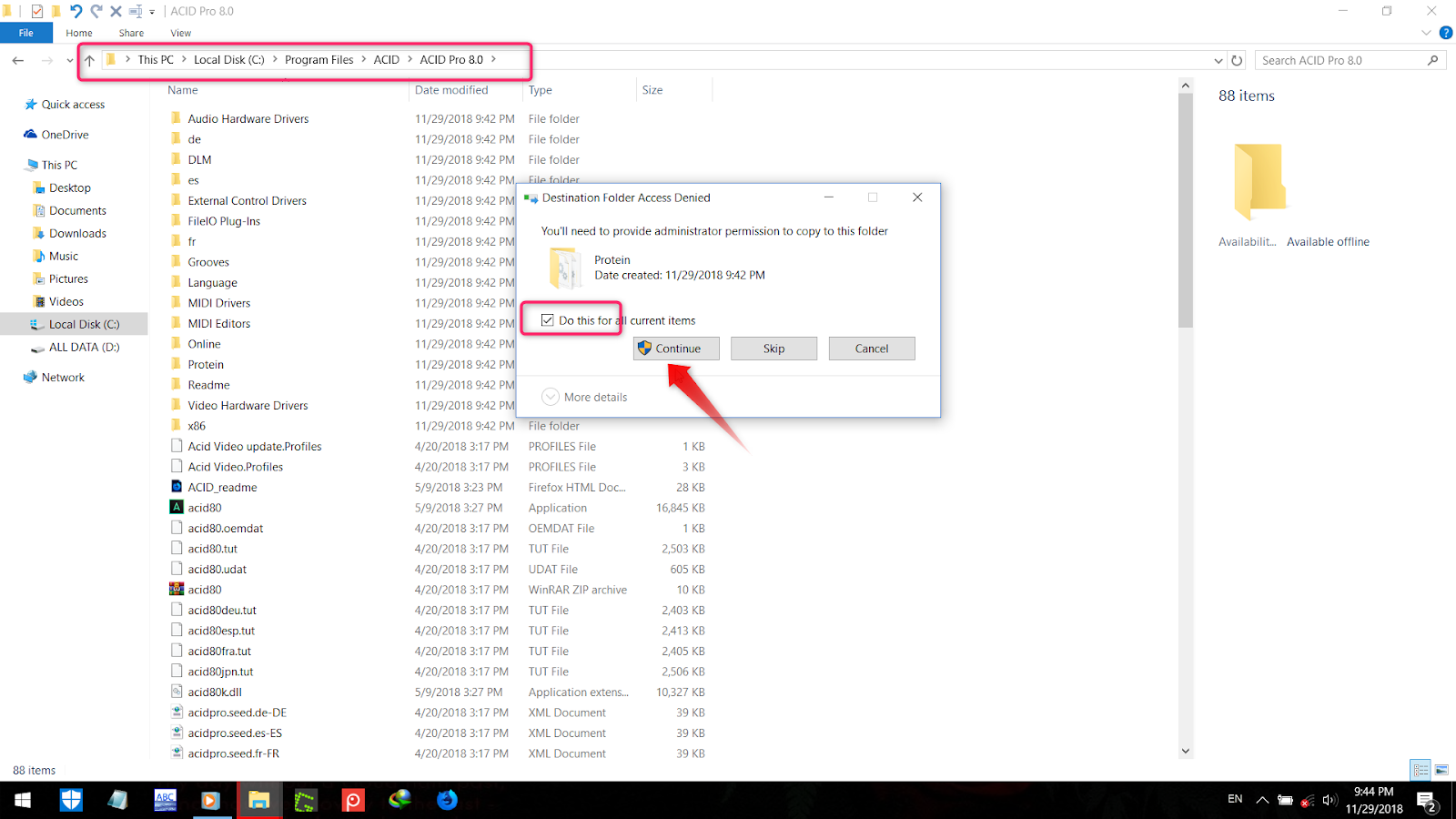Select Quick access in navigation pane

73,105
